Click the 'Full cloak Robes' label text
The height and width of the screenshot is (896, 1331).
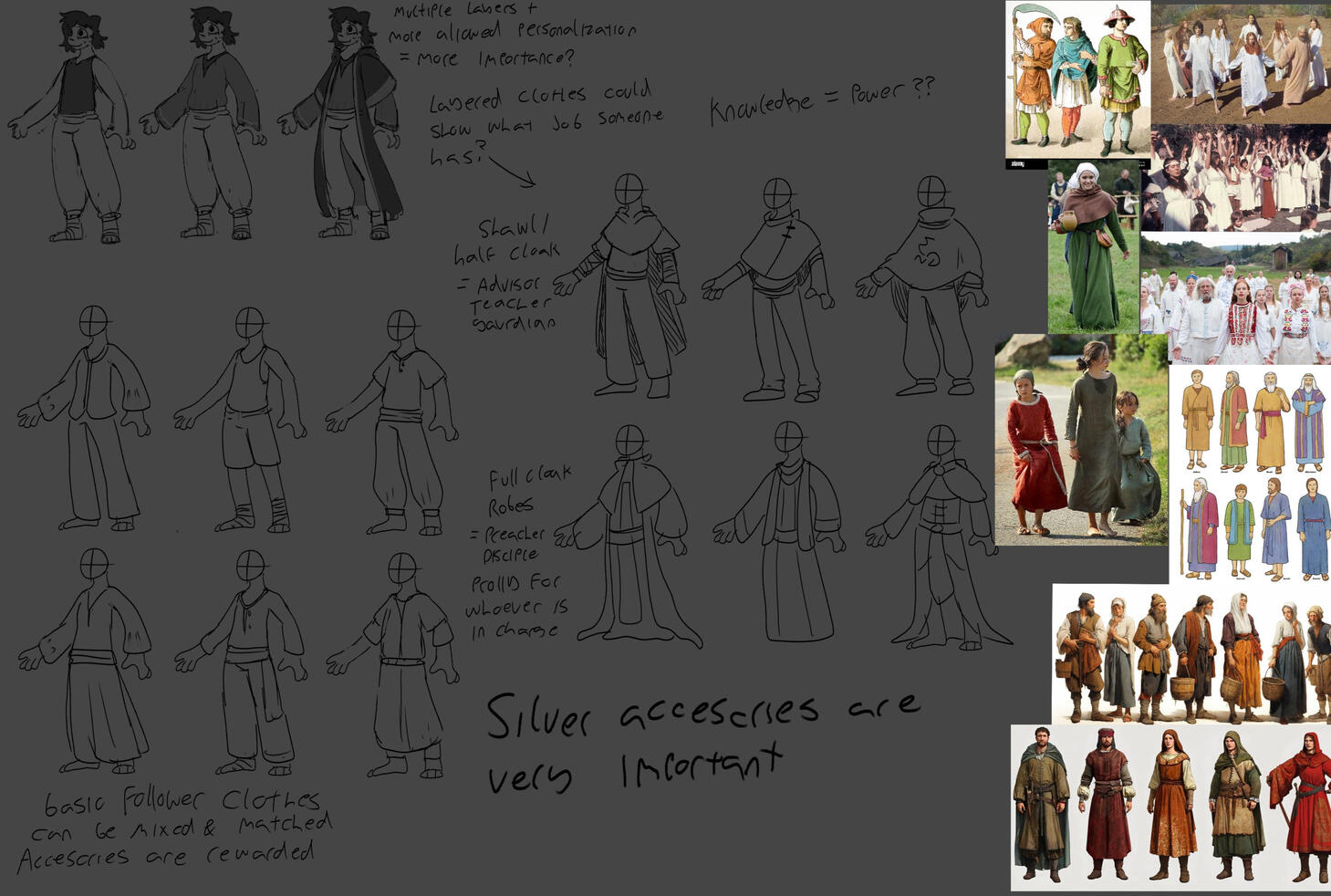click(x=529, y=492)
